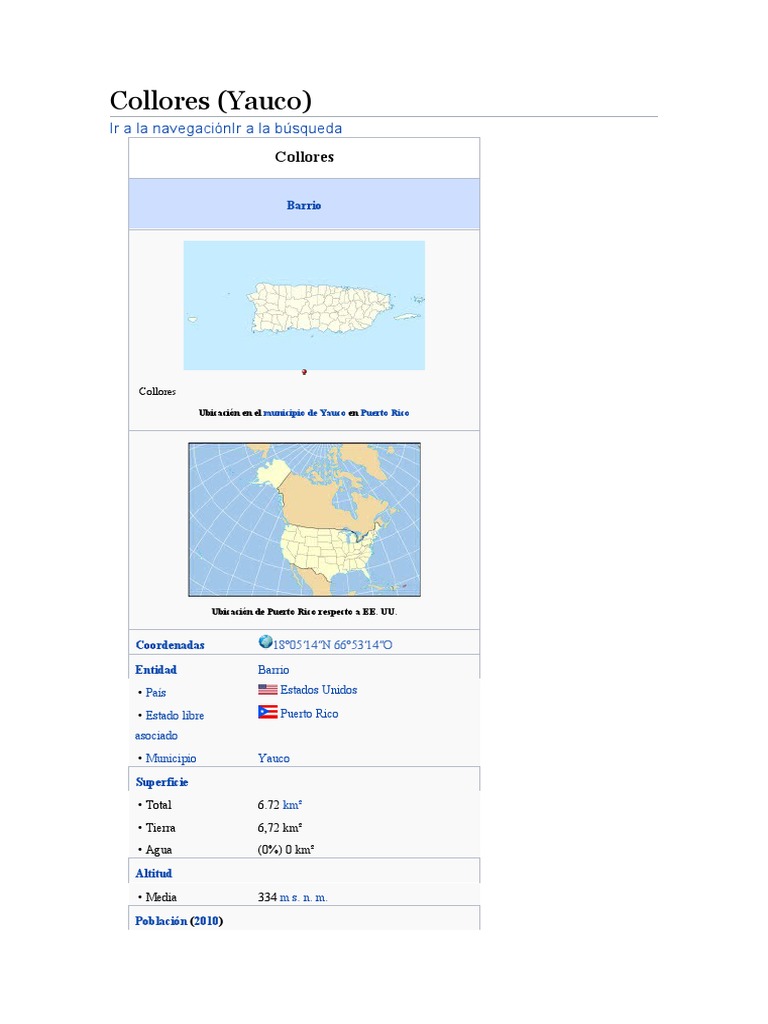Click the 'km²' link in Total row
The image size is (768, 1024).
coord(292,805)
